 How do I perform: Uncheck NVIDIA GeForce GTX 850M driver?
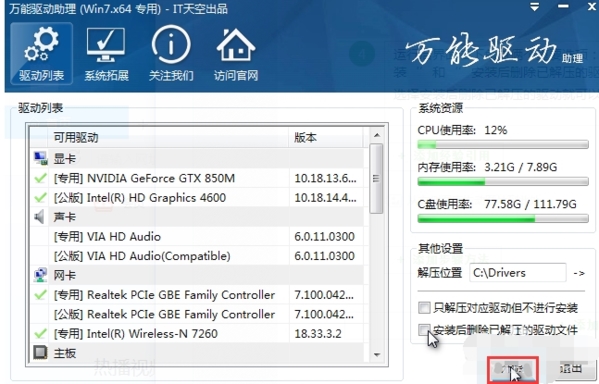(x=40, y=178)
